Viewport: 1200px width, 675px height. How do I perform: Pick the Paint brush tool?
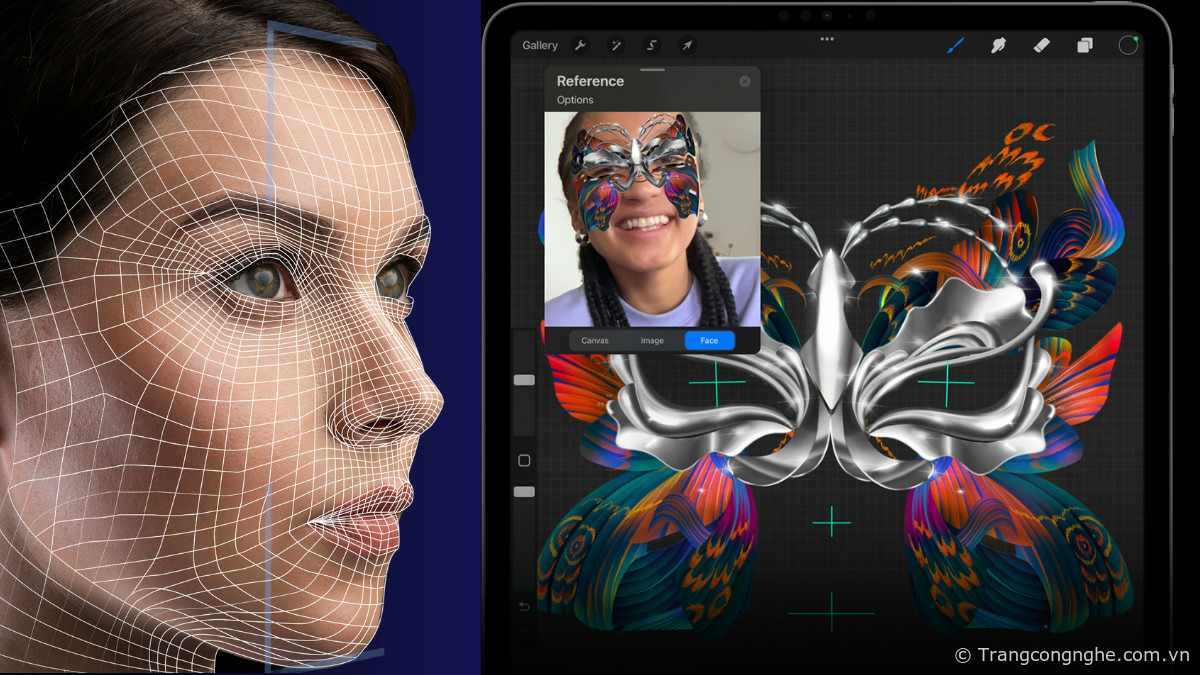click(x=955, y=45)
